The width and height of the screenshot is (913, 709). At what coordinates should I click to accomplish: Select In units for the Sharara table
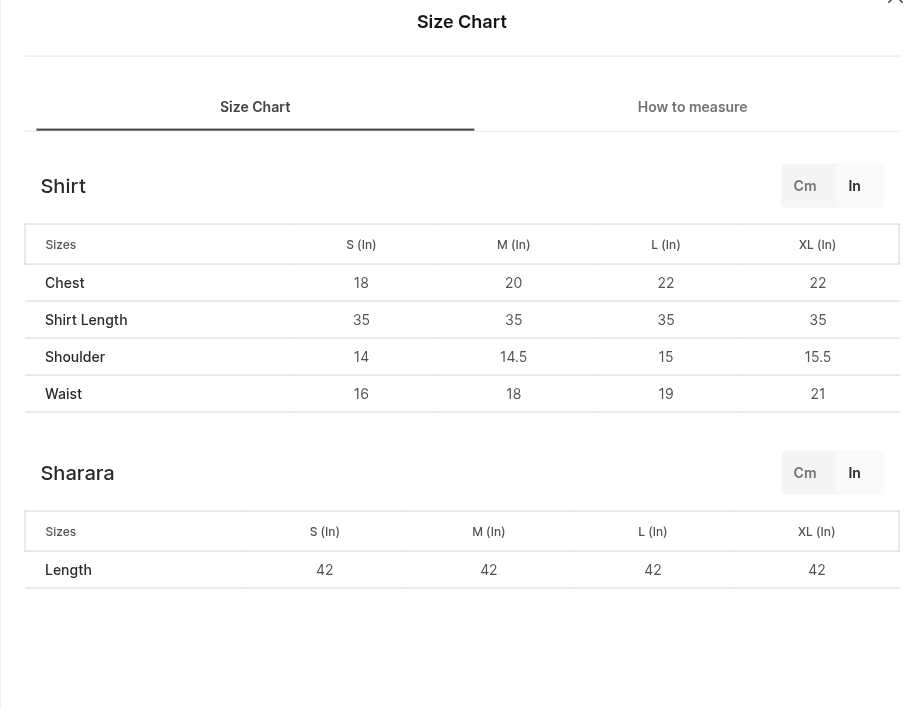(854, 473)
